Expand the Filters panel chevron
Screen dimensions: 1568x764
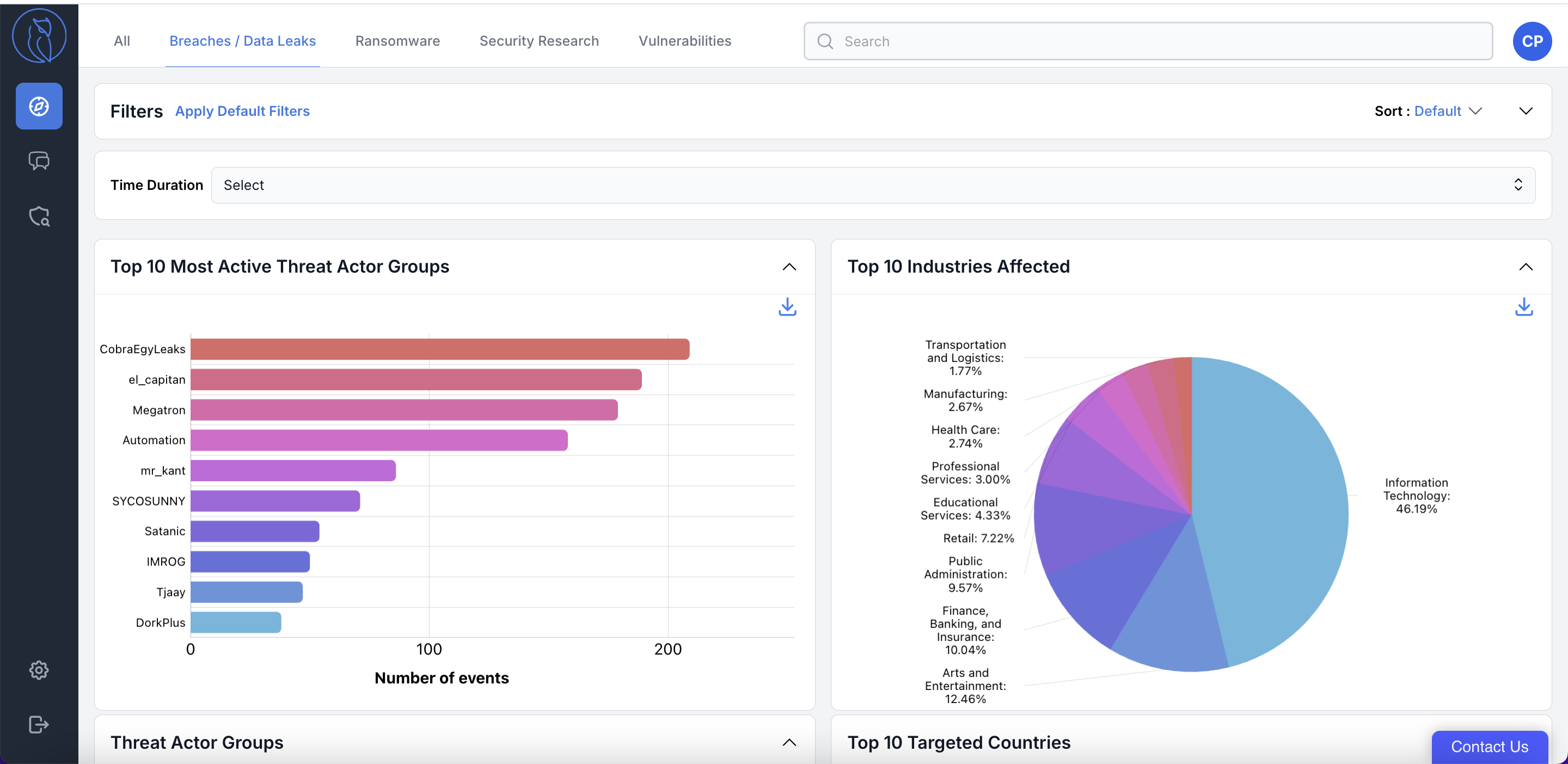coord(1526,110)
